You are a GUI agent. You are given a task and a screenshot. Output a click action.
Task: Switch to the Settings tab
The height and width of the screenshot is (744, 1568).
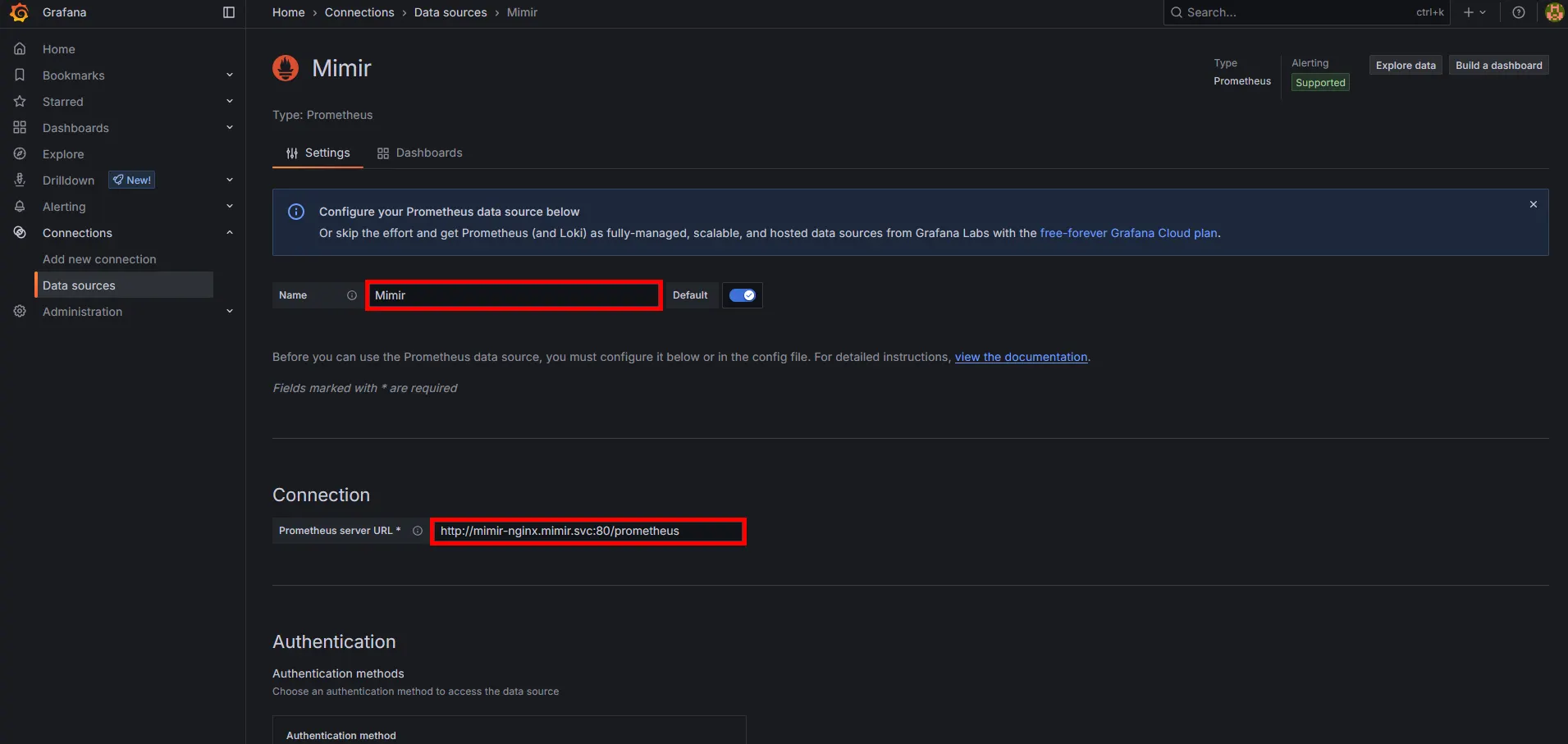pos(318,153)
